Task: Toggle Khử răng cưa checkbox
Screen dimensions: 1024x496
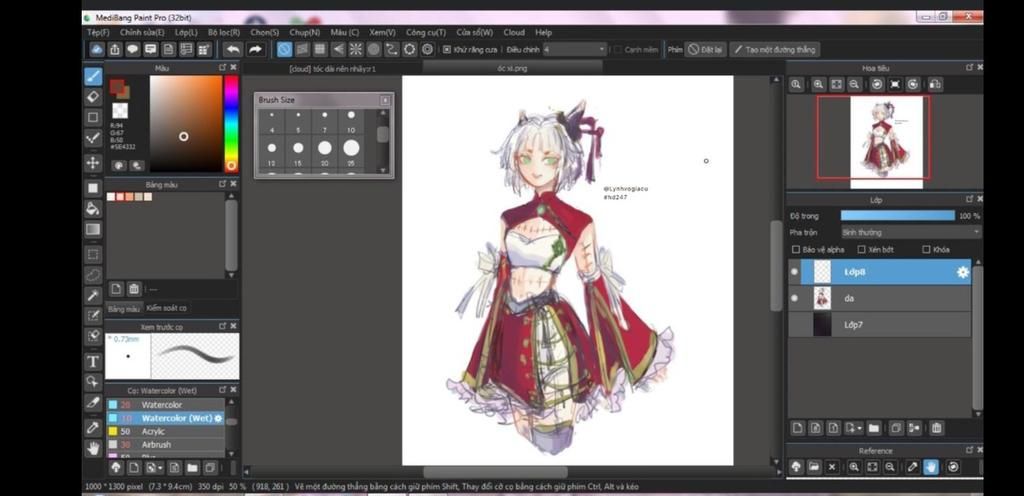Action: coord(447,50)
